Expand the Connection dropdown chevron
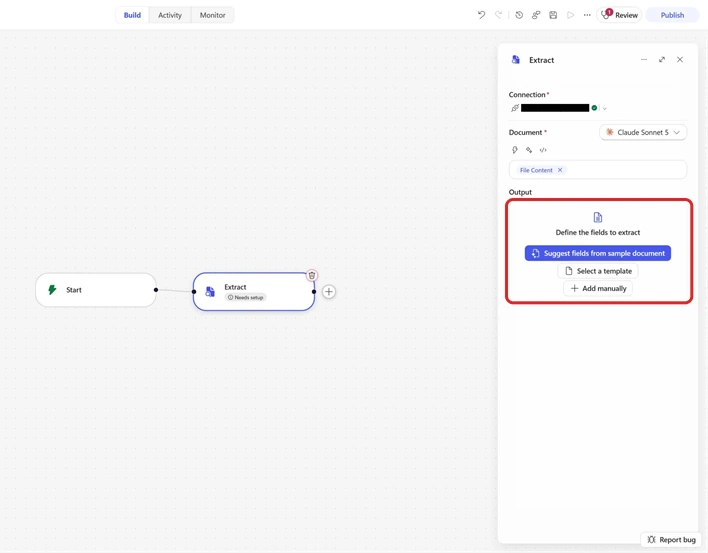The image size is (708, 553). tap(605, 108)
